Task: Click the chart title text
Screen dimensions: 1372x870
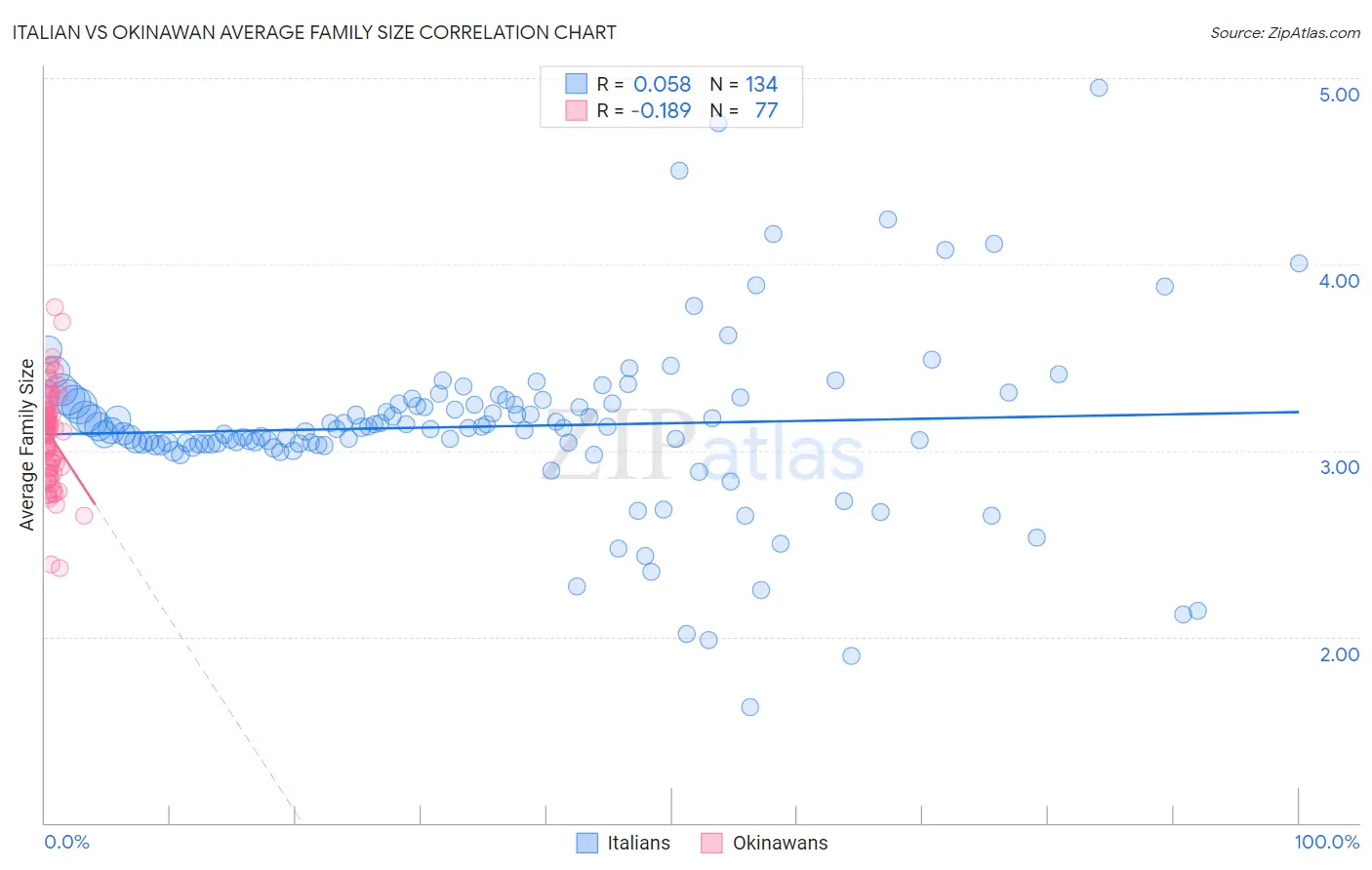Action: pos(314,32)
